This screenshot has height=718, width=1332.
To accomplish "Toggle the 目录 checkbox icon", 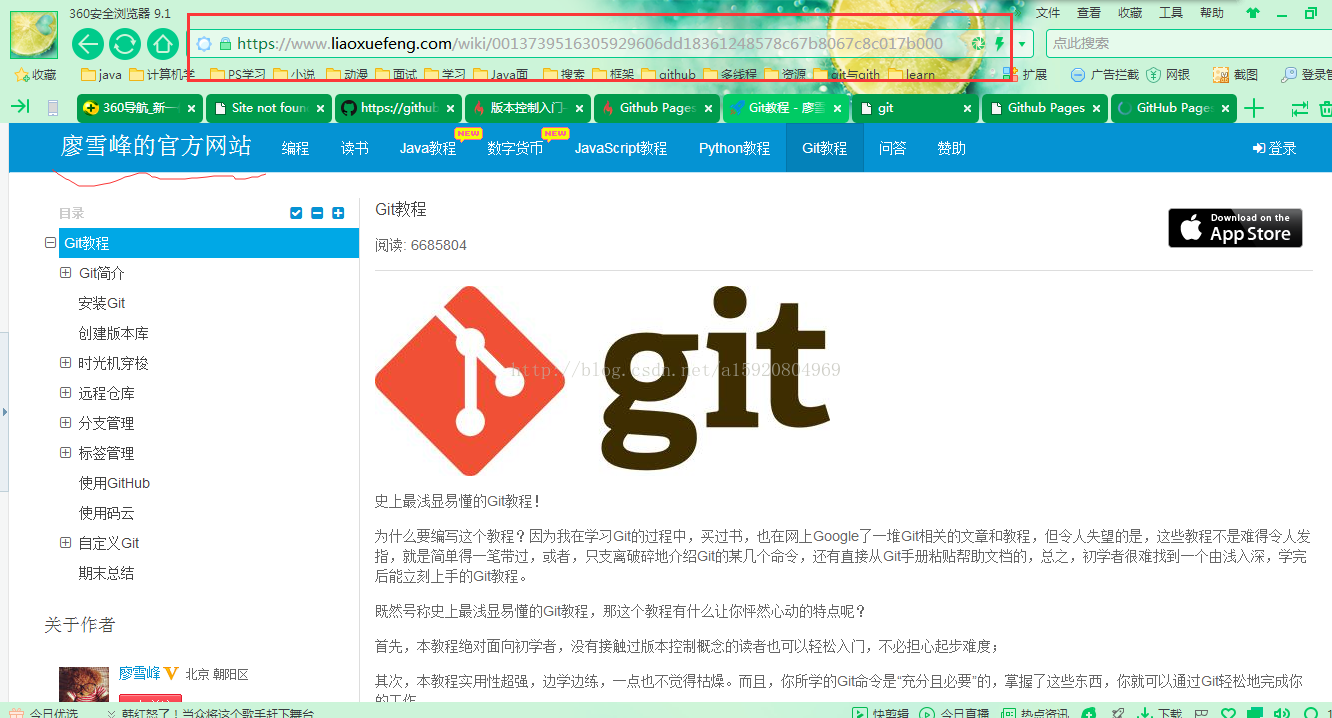I will click(296, 213).
